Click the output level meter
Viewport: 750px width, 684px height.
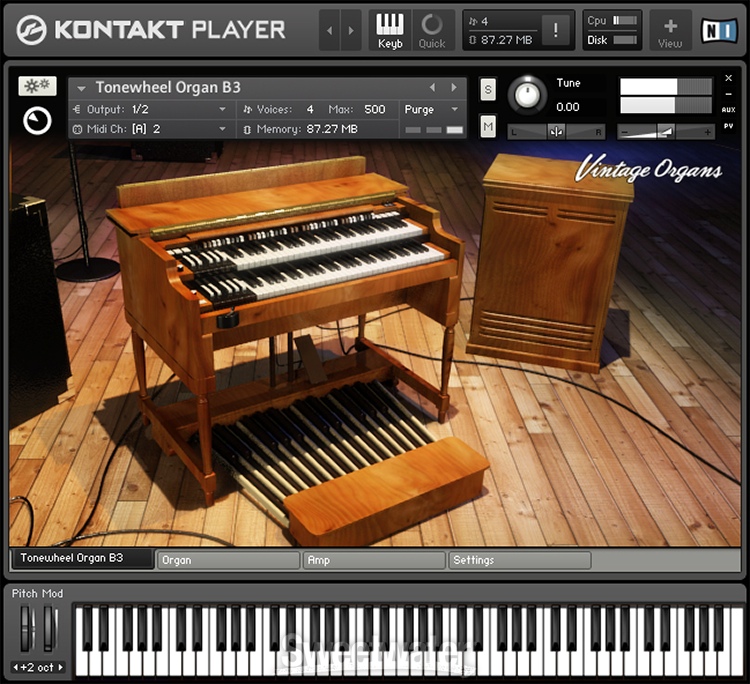point(666,96)
